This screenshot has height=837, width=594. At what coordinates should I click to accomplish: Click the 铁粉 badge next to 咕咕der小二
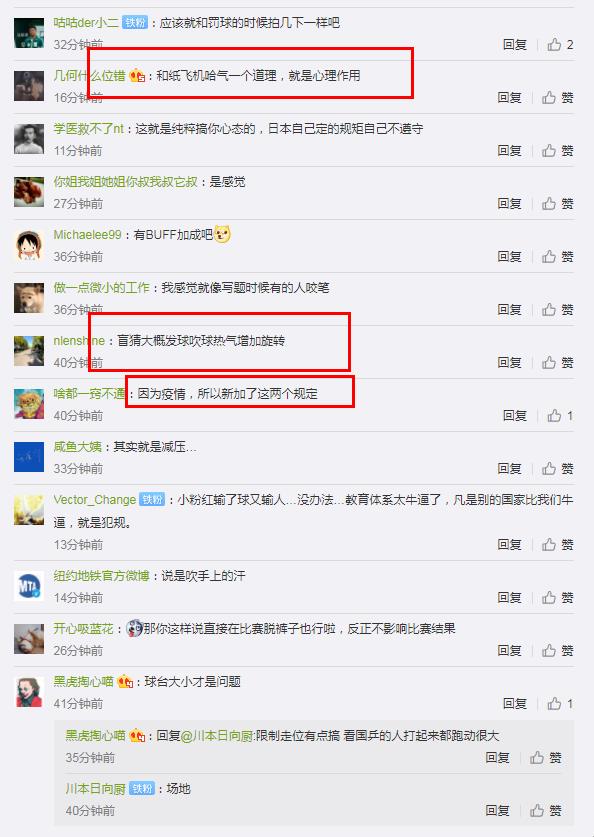point(134,23)
